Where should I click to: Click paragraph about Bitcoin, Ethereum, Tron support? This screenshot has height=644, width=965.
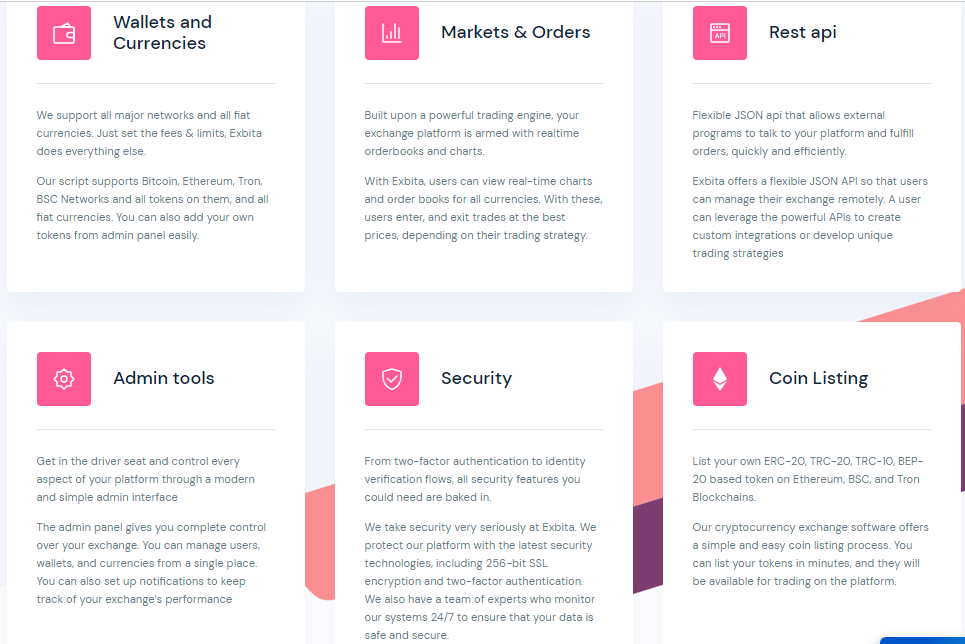[x=153, y=208]
